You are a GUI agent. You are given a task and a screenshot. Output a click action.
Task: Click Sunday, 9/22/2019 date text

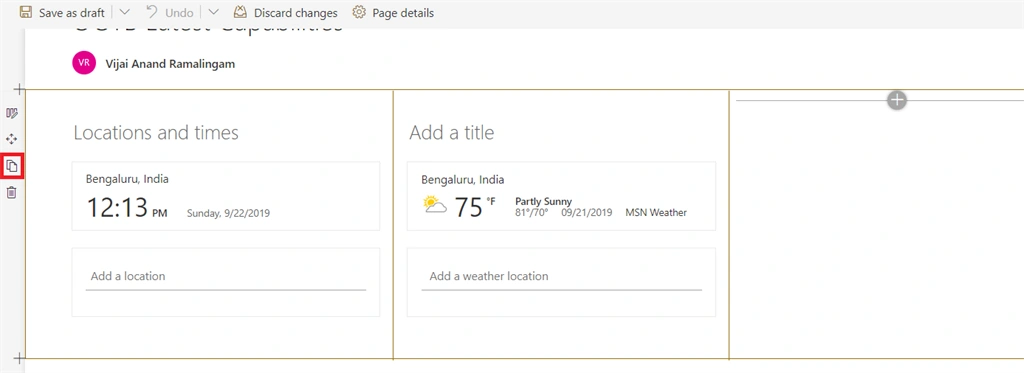click(229, 213)
